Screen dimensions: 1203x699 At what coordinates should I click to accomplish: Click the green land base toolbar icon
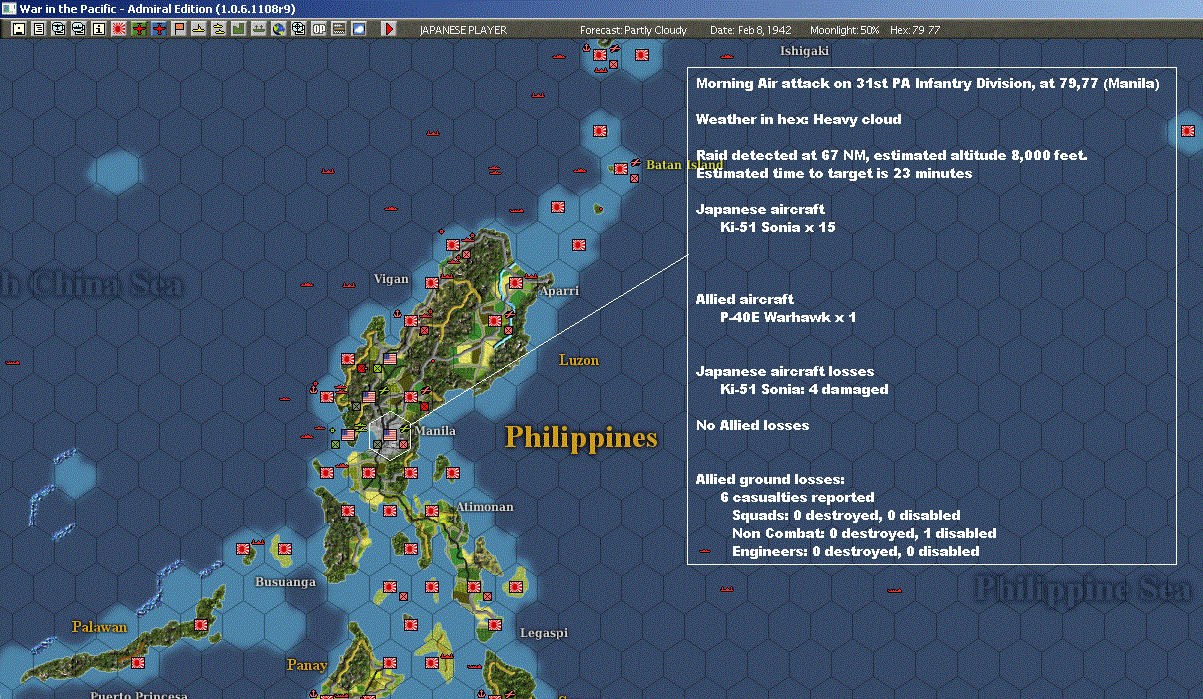(x=239, y=29)
